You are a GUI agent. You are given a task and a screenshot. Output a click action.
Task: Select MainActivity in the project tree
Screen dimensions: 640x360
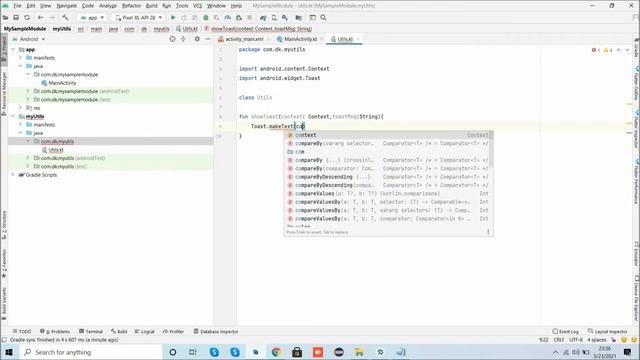[x=62, y=83]
